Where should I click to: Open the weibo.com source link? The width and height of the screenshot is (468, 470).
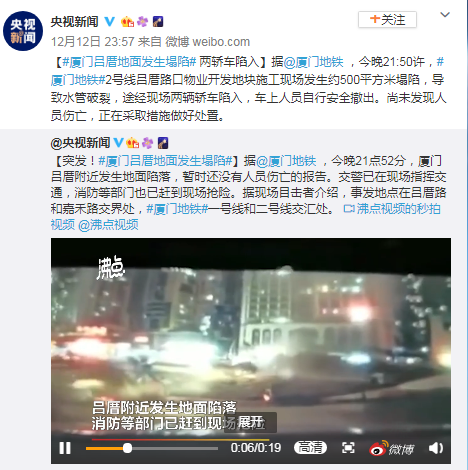click(x=221, y=42)
